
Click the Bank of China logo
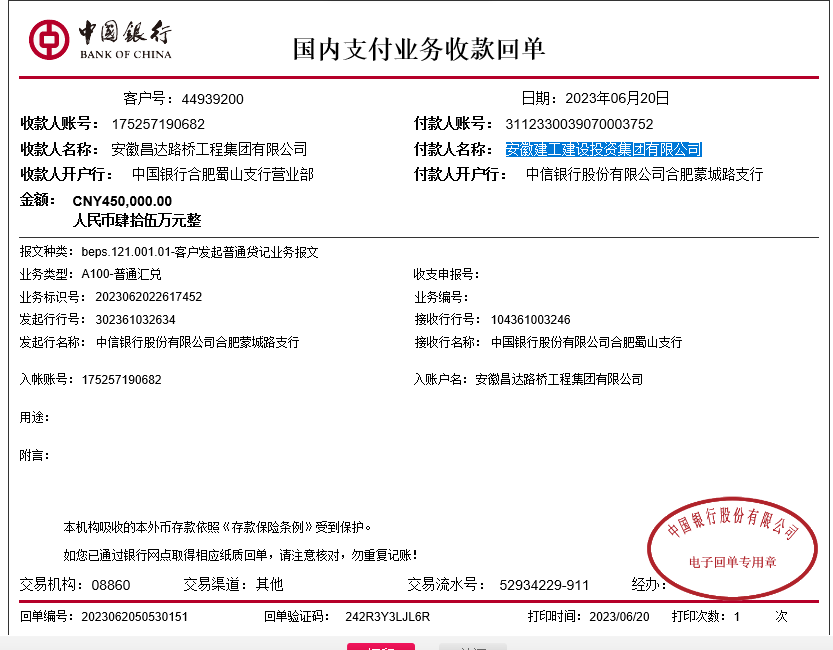pyautogui.click(x=100, y=39)
